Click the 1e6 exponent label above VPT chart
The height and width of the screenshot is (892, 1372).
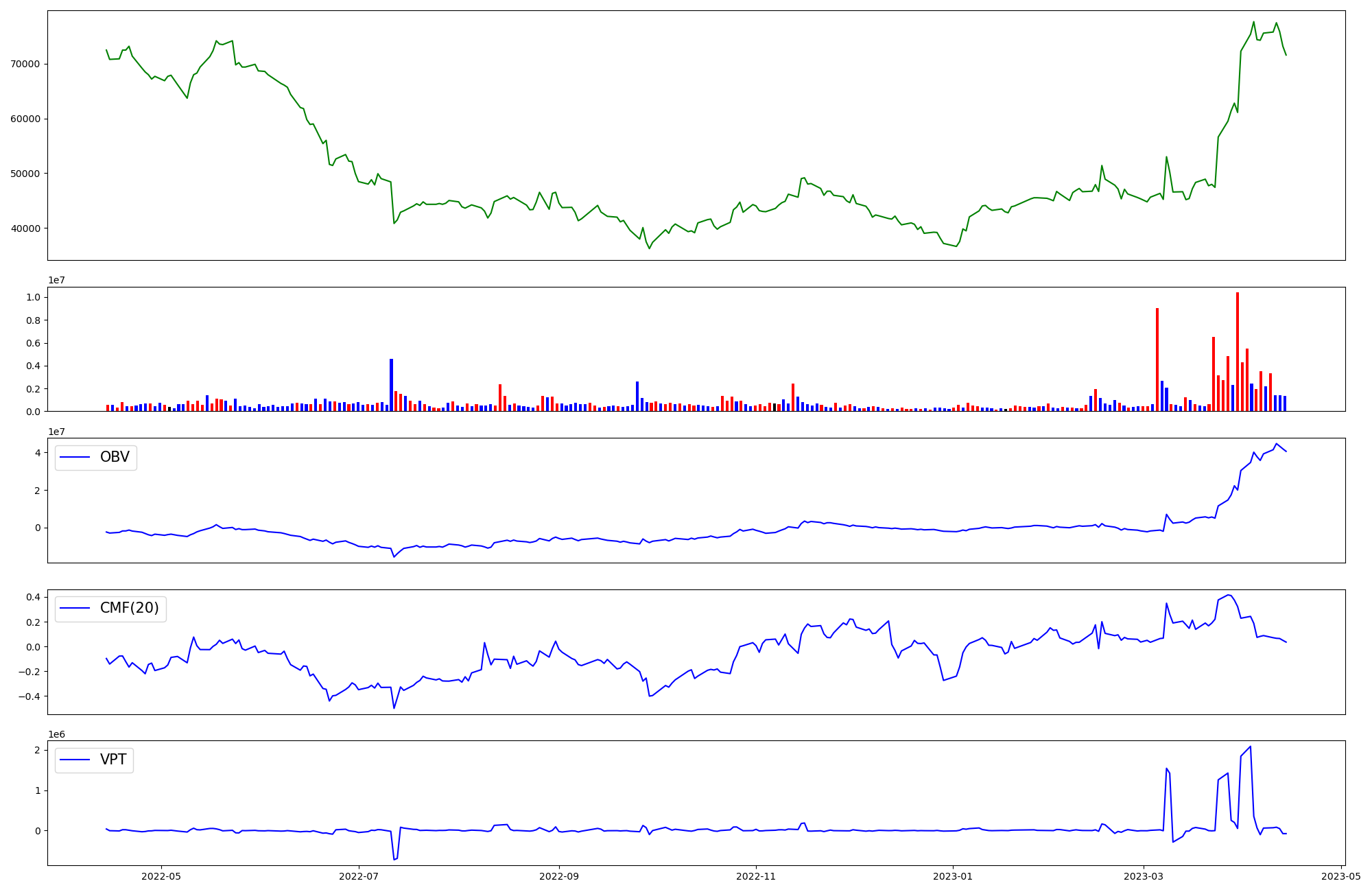[x=56, y=735]
